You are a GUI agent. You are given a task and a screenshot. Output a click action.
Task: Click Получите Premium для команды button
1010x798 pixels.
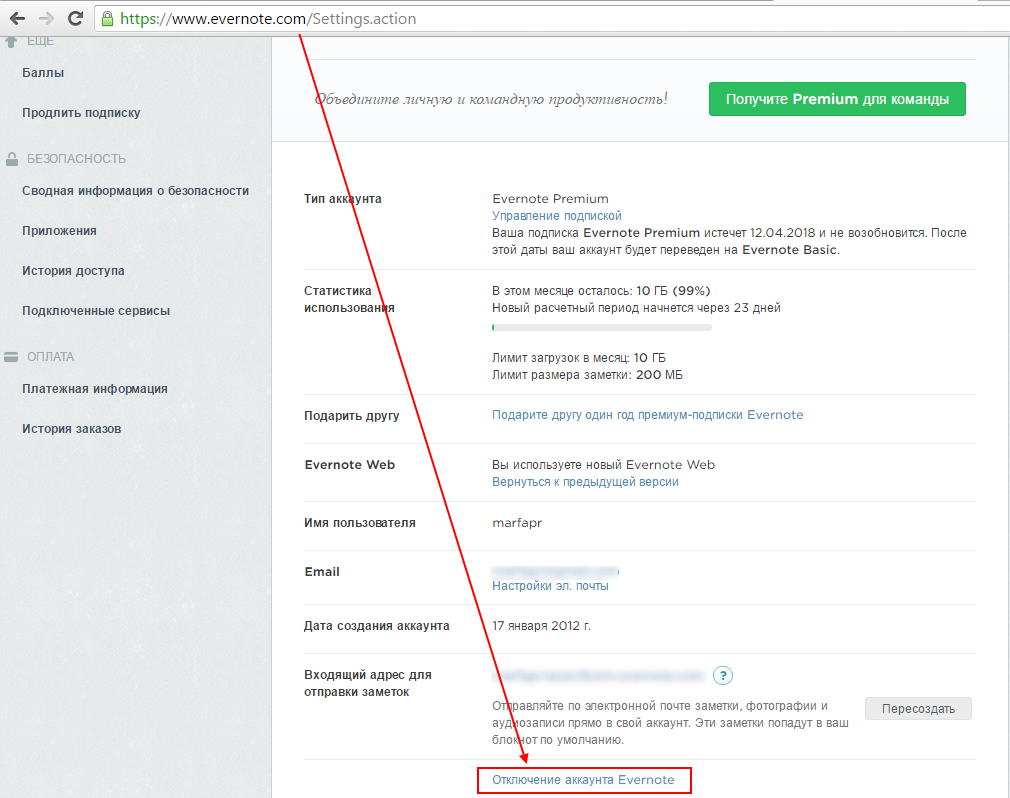(837, 99)
